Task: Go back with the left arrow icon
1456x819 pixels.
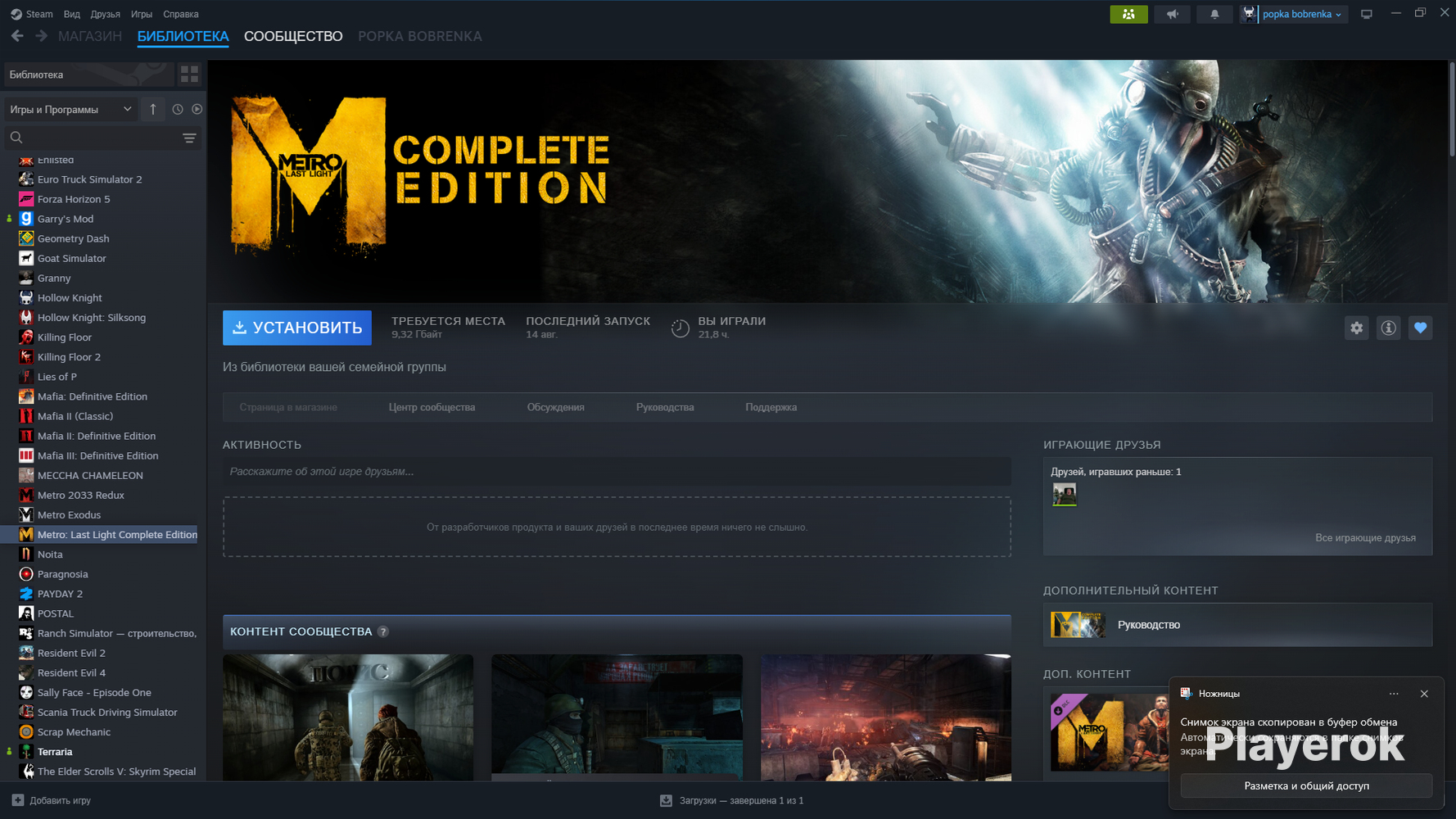Action: tap(17, 36)
